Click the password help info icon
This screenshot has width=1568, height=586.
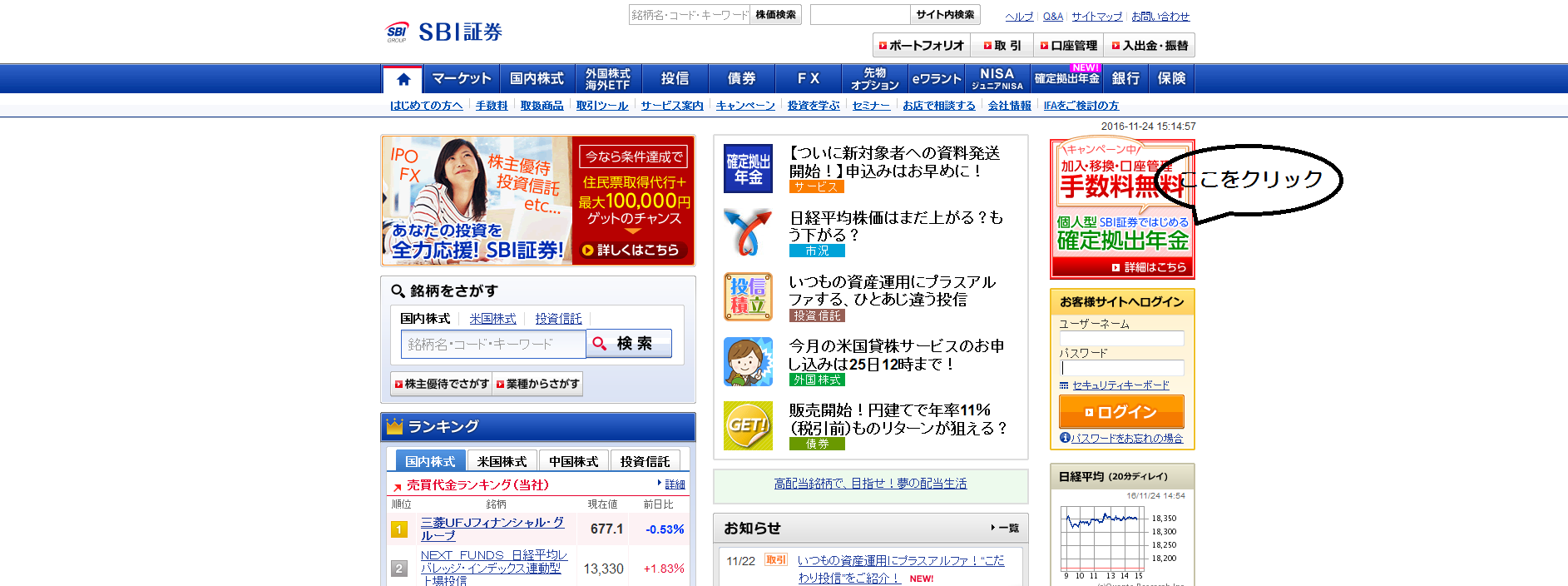click(1065, 438)
